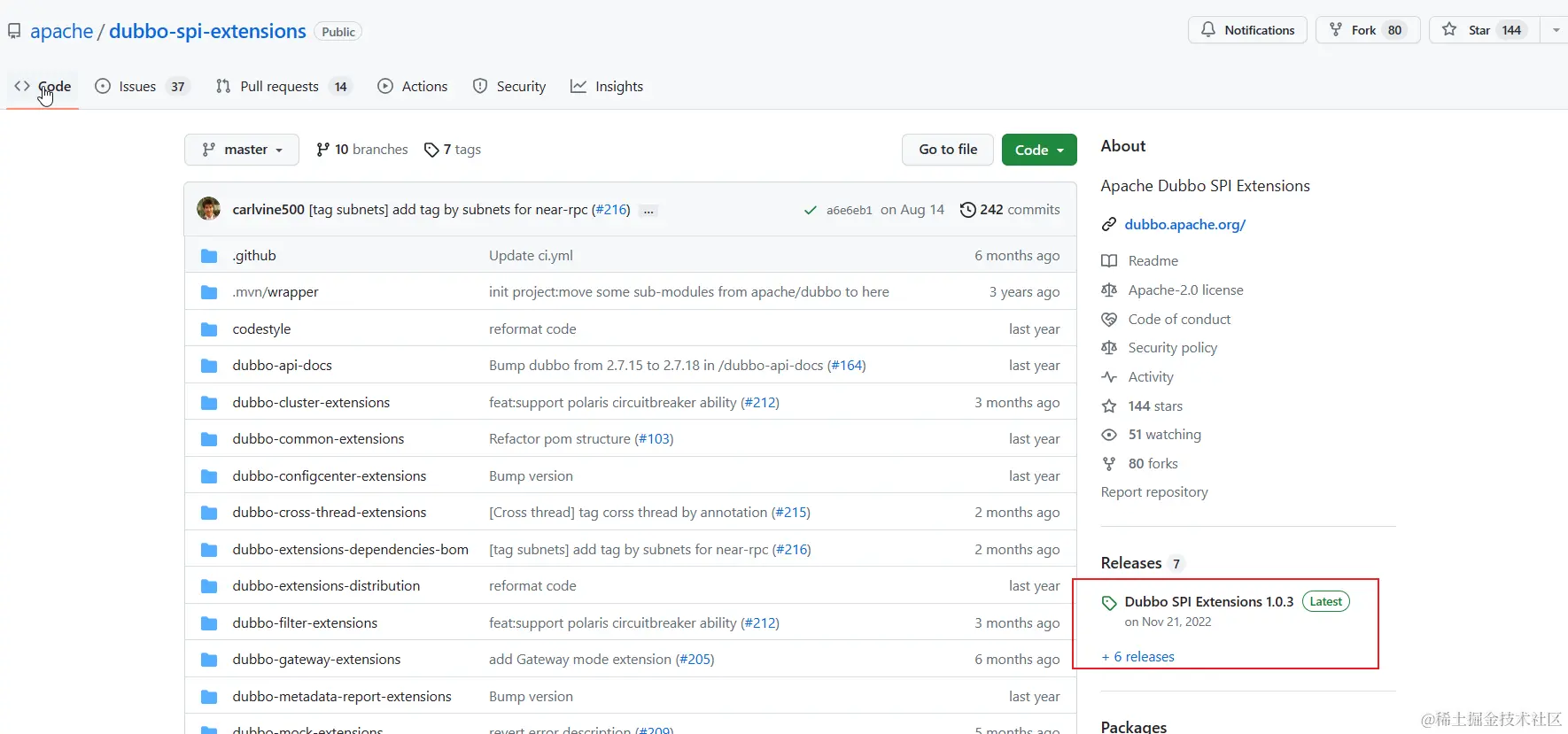Screen dimensions: 1568x734
Task: Open dubbo-filter-extensions folder
Action: pyautogui.click(x=305, y=623)
